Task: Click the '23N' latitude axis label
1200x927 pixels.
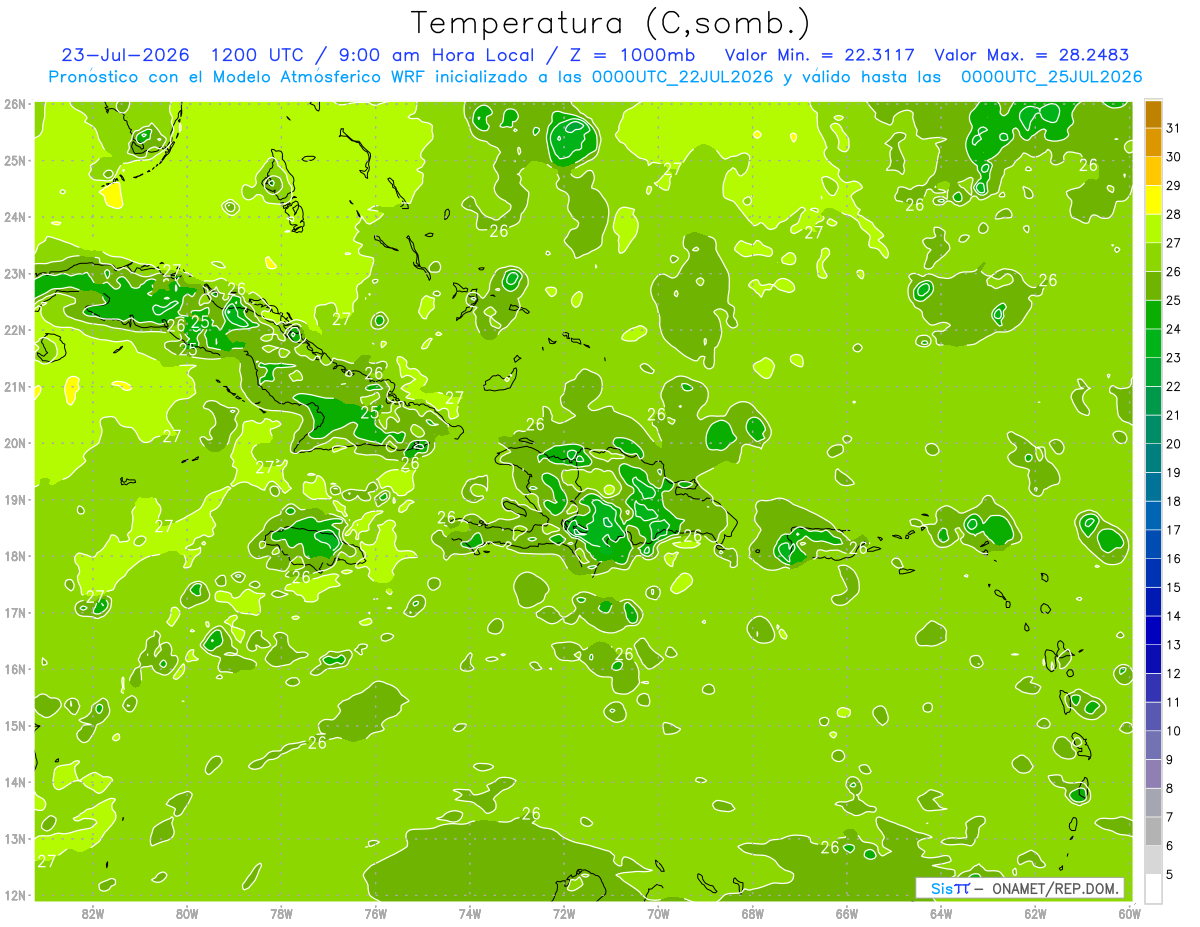Action: coord(15,273)
